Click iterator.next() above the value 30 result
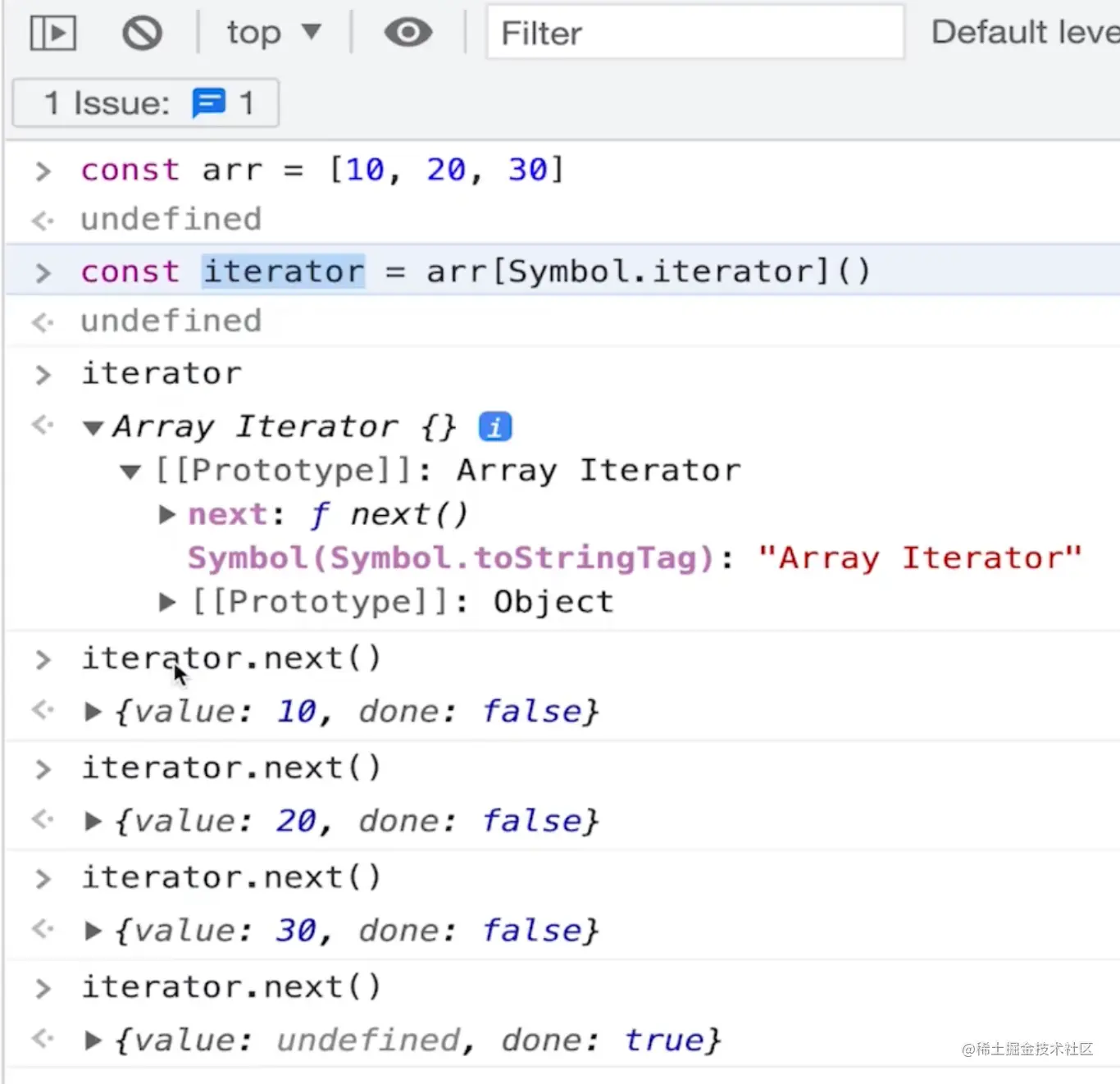The width and height of the screenshot is (1120, 1084). pos(231,878)
